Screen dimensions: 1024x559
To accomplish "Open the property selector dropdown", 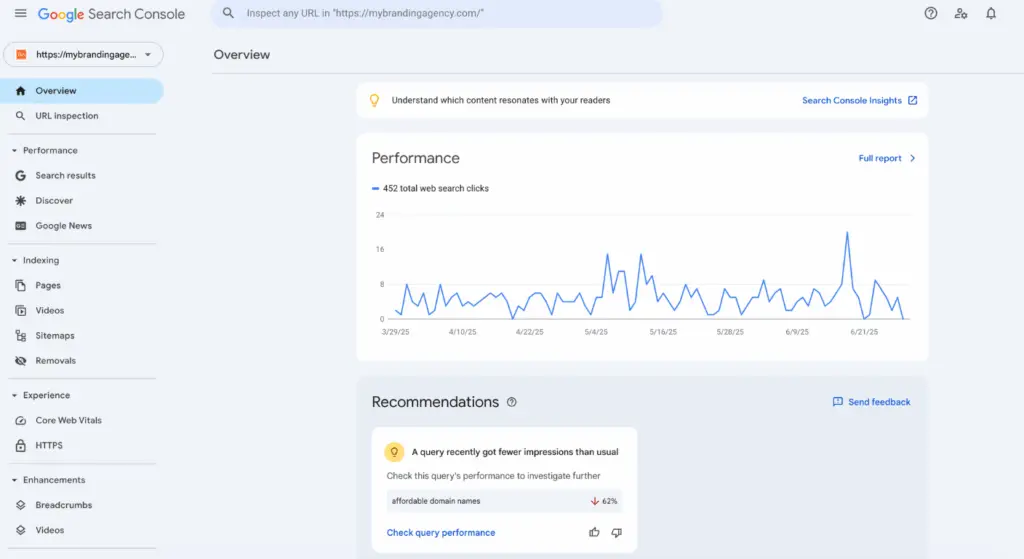I will tap(83, 54).
